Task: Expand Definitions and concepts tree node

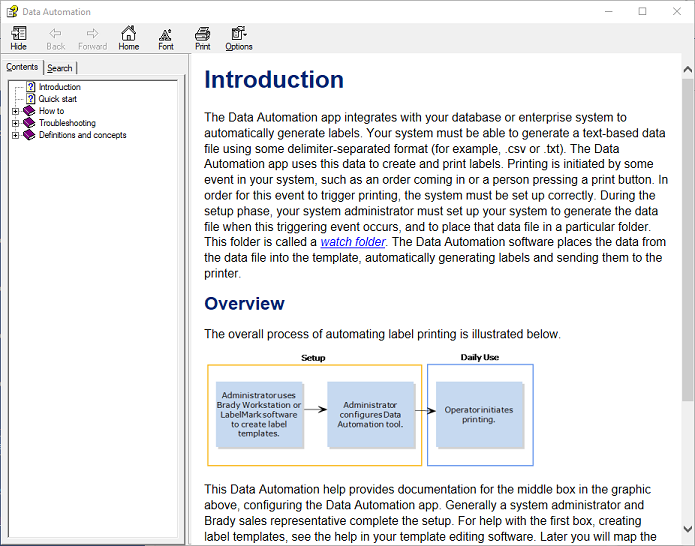Action: click(15, 135)
